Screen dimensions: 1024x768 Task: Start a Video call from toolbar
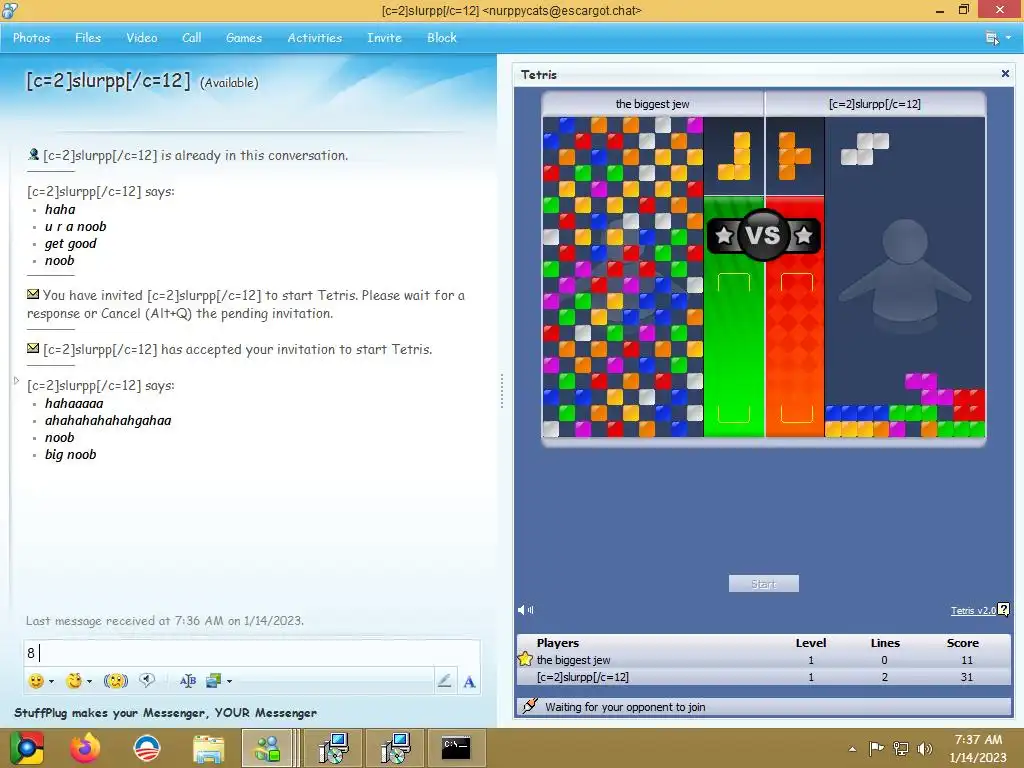[x=142, y=38]
